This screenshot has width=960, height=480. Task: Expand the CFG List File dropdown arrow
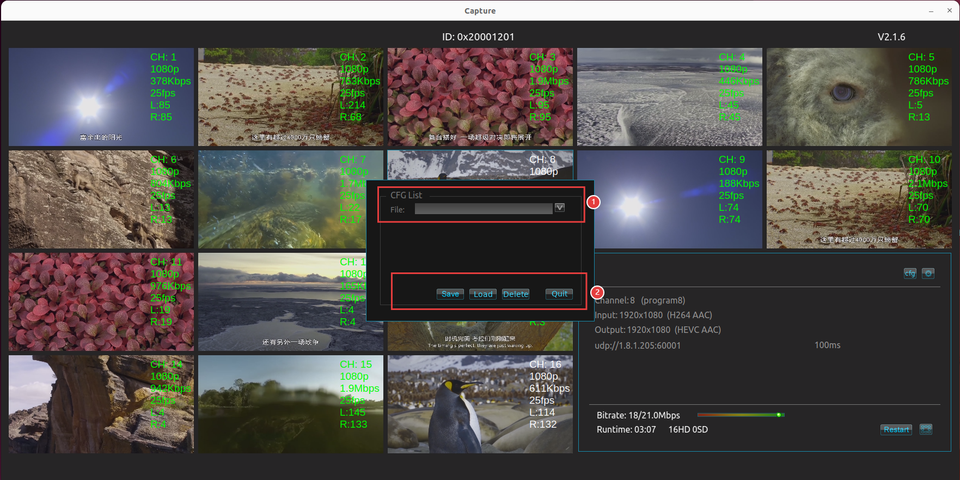(560, 208)
